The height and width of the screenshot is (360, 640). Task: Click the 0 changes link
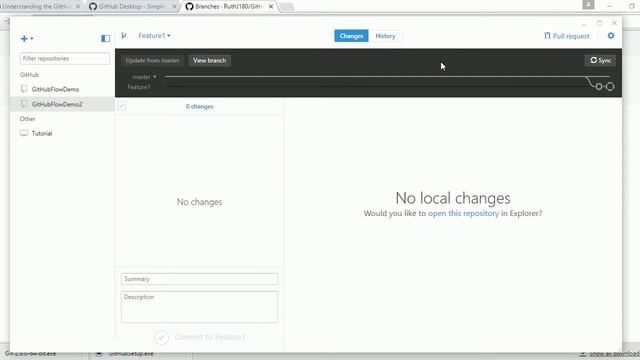(200, 107)
